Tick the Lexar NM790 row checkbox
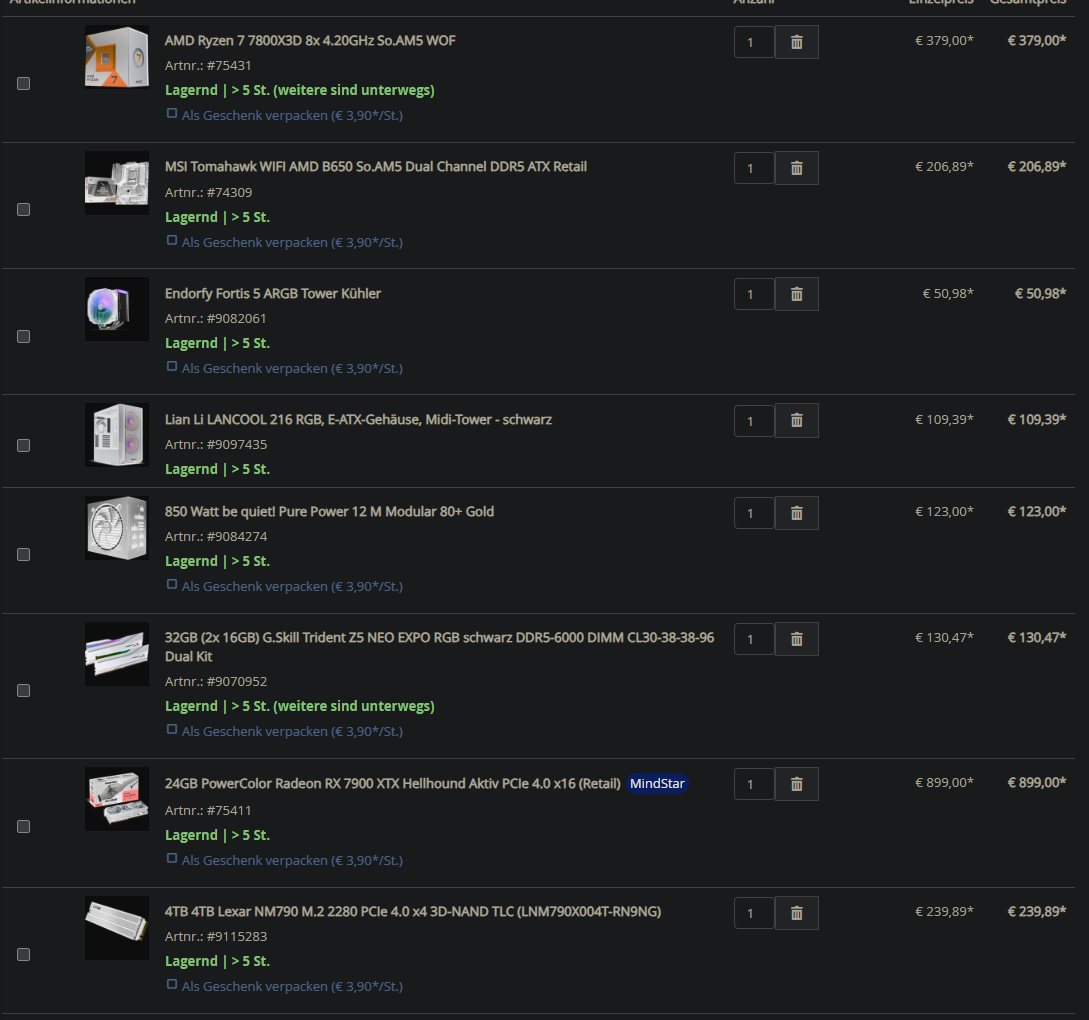 [x=24, y=955]
